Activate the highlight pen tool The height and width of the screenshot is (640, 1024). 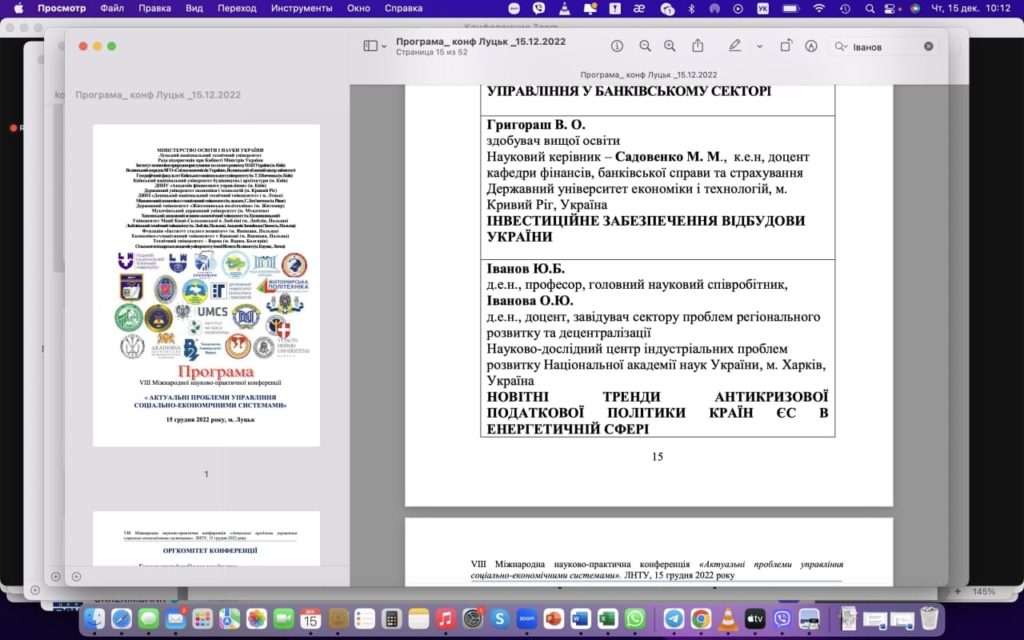(x=735, y=46)
